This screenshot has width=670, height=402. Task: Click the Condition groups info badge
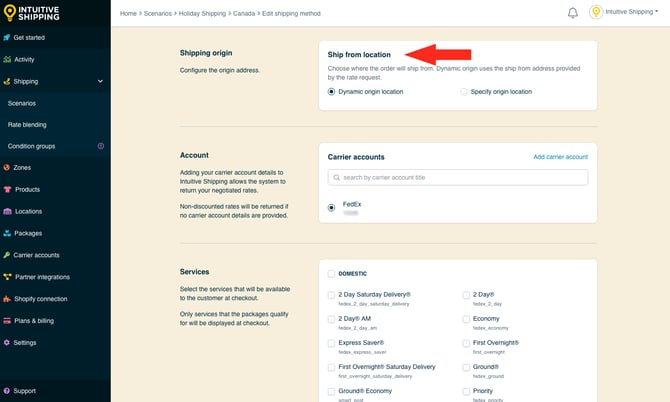(100, 146)
